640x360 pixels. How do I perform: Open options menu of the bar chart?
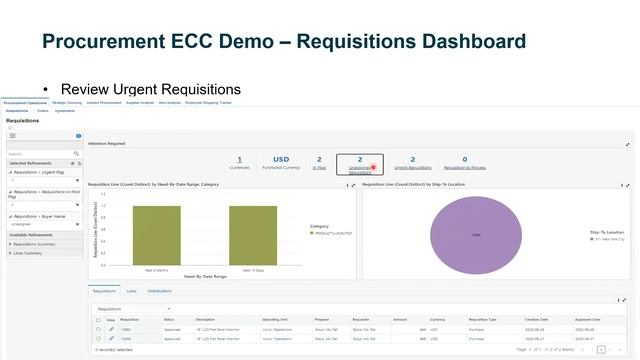[x=347, y=185]
